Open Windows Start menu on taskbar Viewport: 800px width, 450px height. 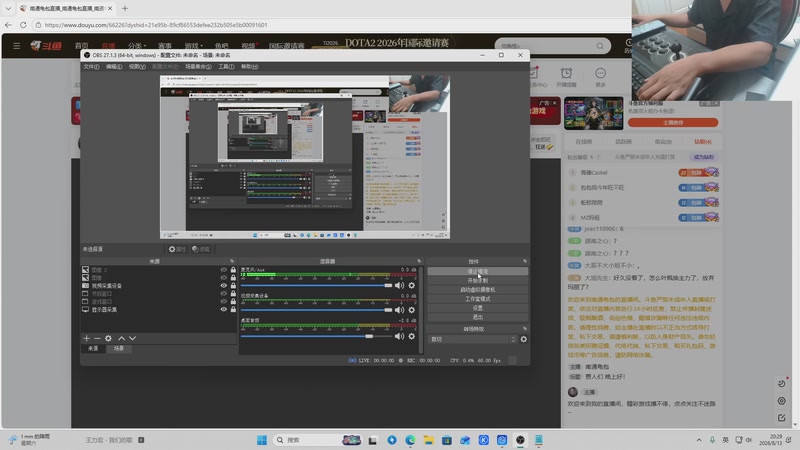pyautogui.click(x=262, y=440)
